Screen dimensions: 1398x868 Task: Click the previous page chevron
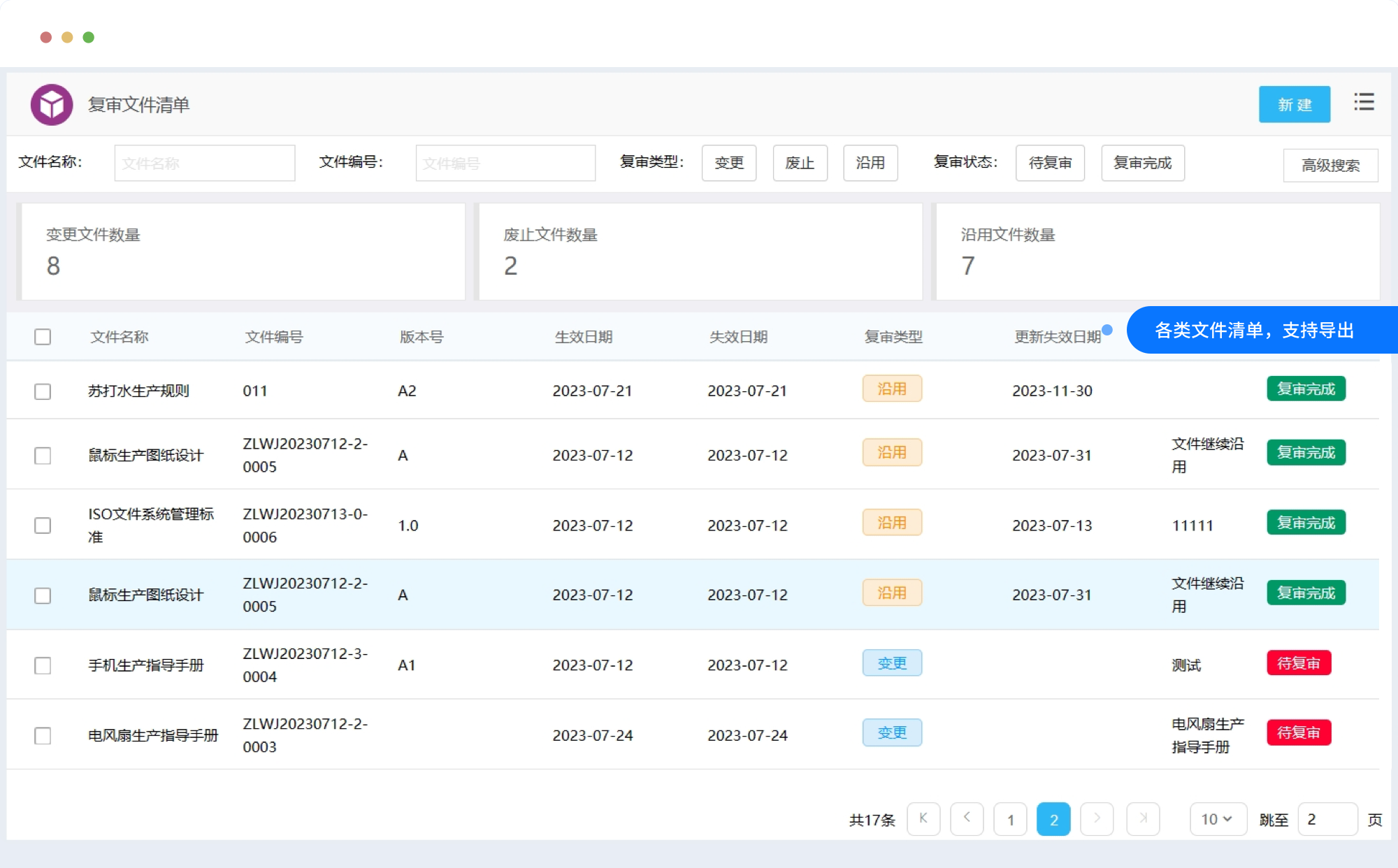click(967, 818)
